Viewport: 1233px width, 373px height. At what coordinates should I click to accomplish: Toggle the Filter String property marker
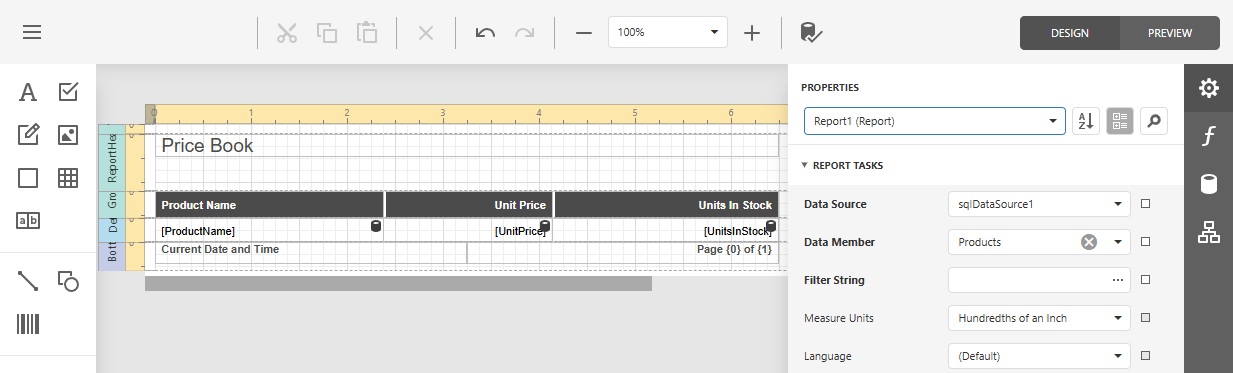[1146, 280]
